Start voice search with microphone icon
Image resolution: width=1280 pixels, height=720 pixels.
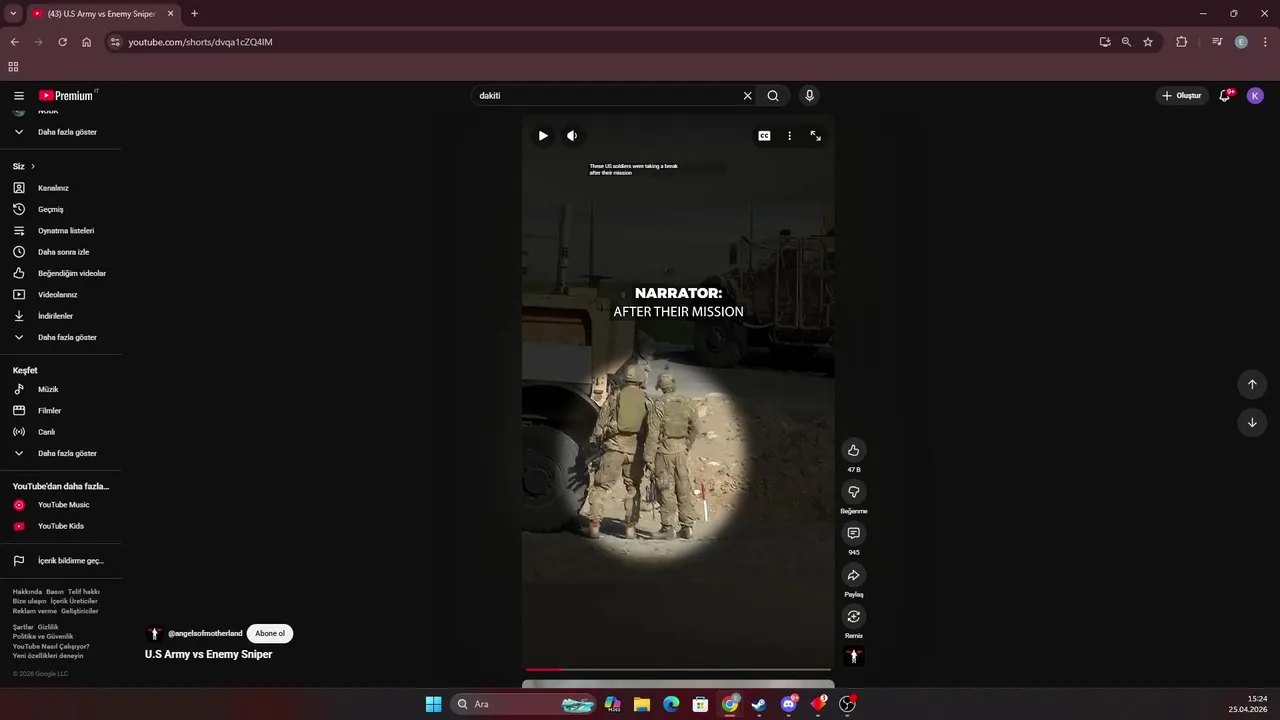[x=809, y=96]
